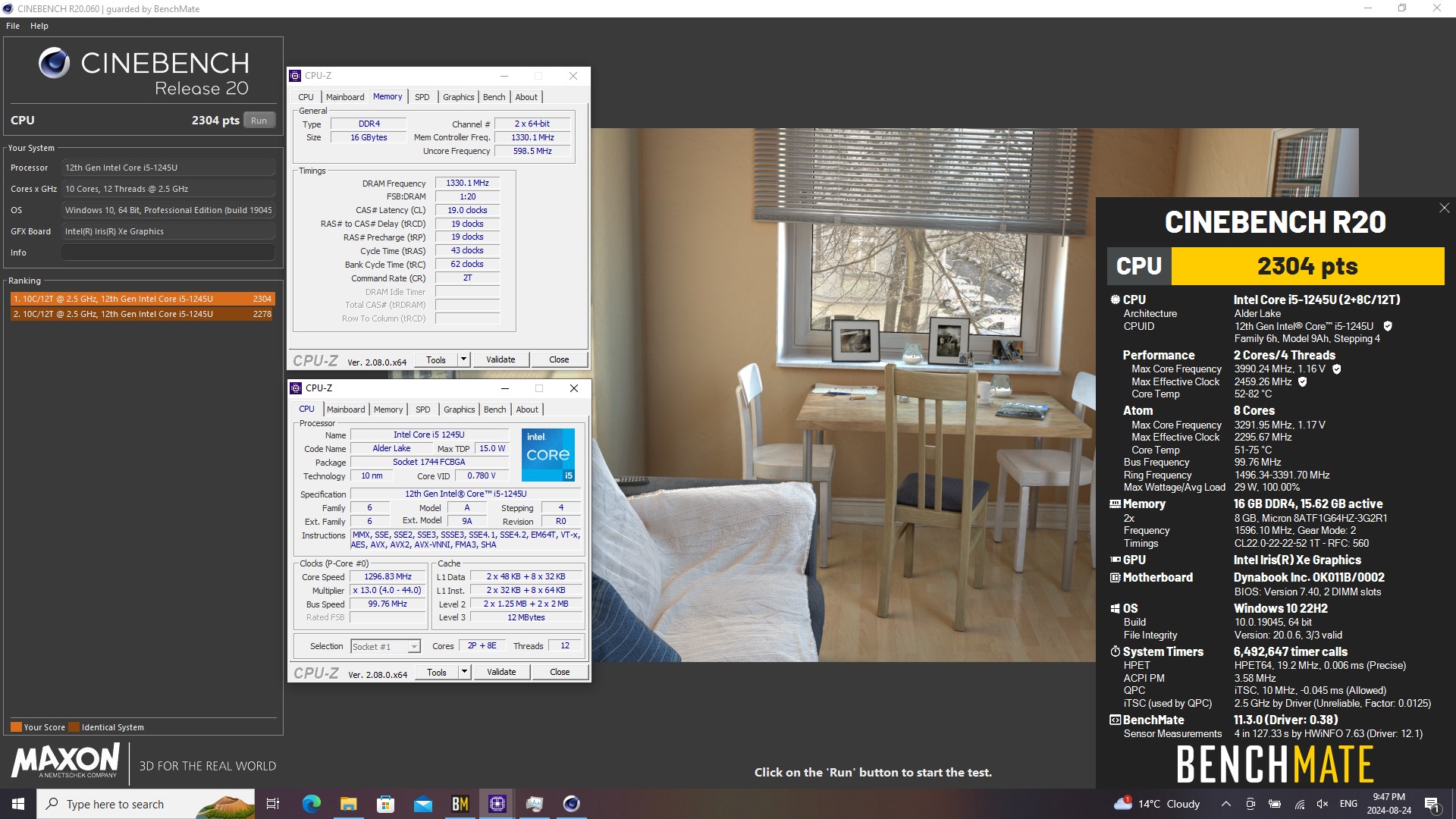Viewport: 1456px width, 819px height.
Task: Click Validate in upper CPU-Z window
Action: click(500, 360)
